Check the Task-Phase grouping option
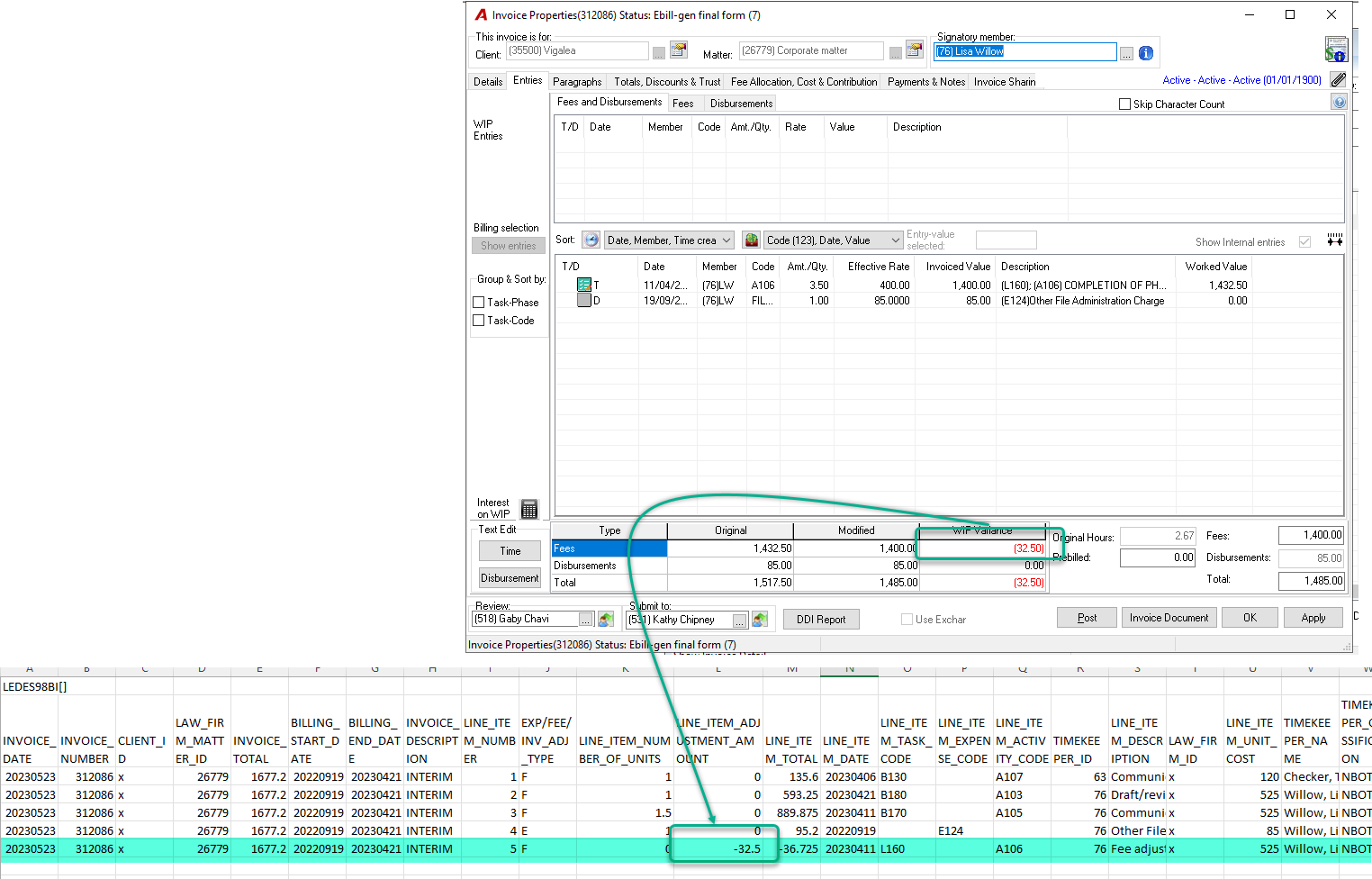The height and width of the screenshot is (879, 1372). (x=479, y=303)
